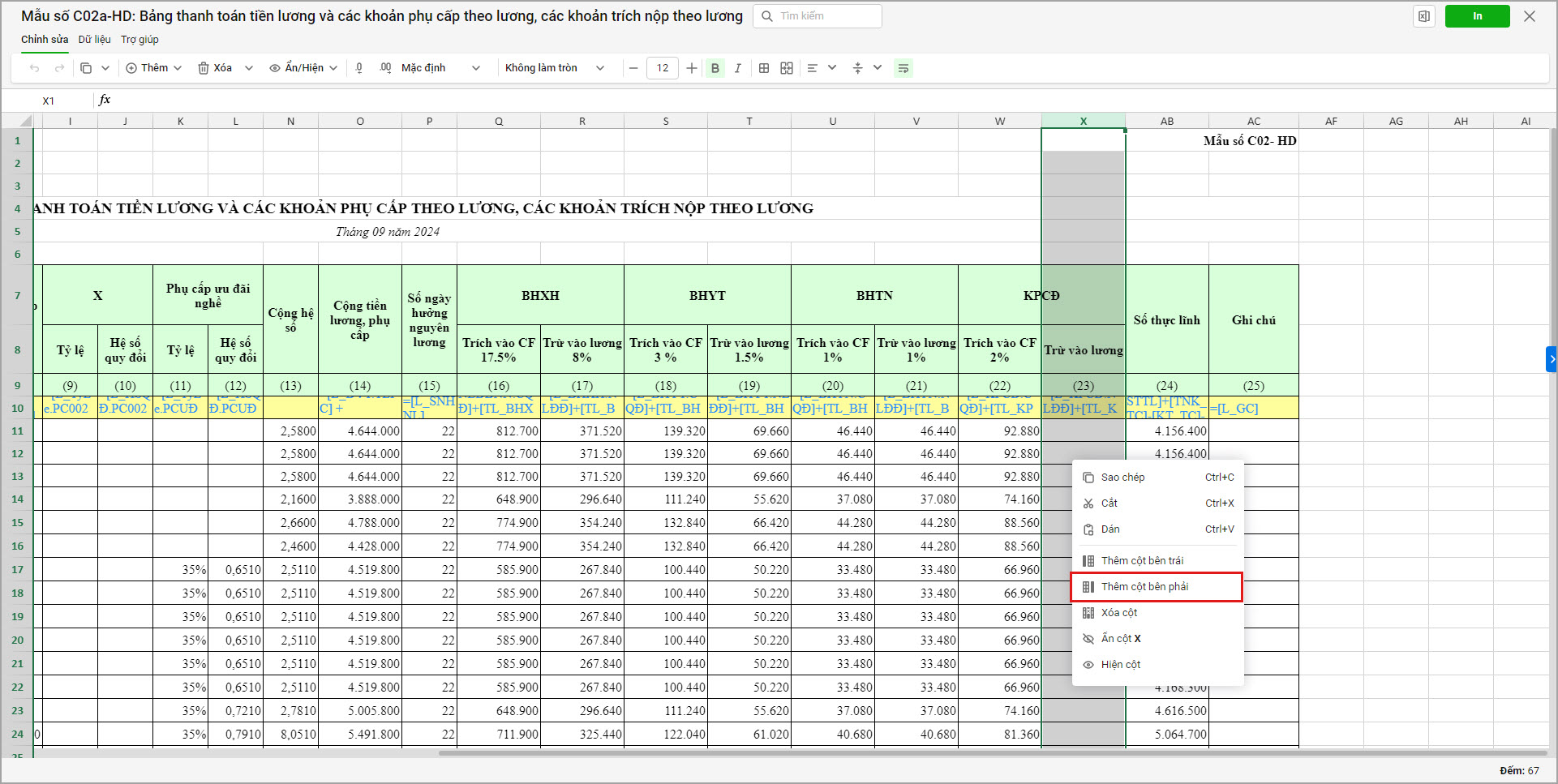
Task: Click the increase decimal places icon
Action: [x=385, y=68]
